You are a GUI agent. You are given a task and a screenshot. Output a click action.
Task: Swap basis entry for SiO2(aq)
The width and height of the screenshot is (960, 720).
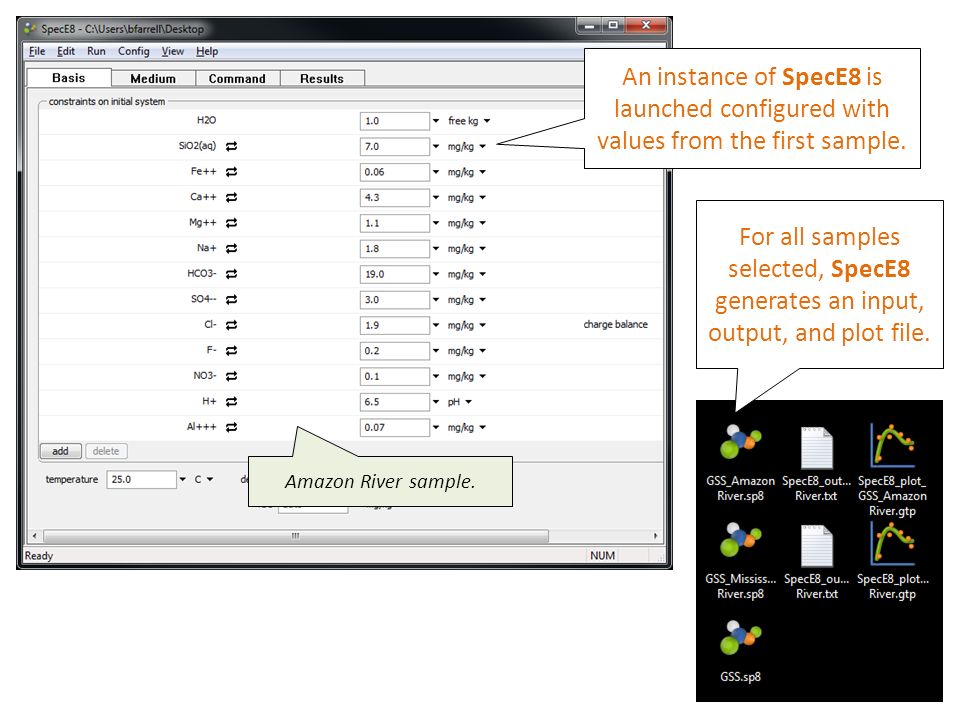coord(231,146)
